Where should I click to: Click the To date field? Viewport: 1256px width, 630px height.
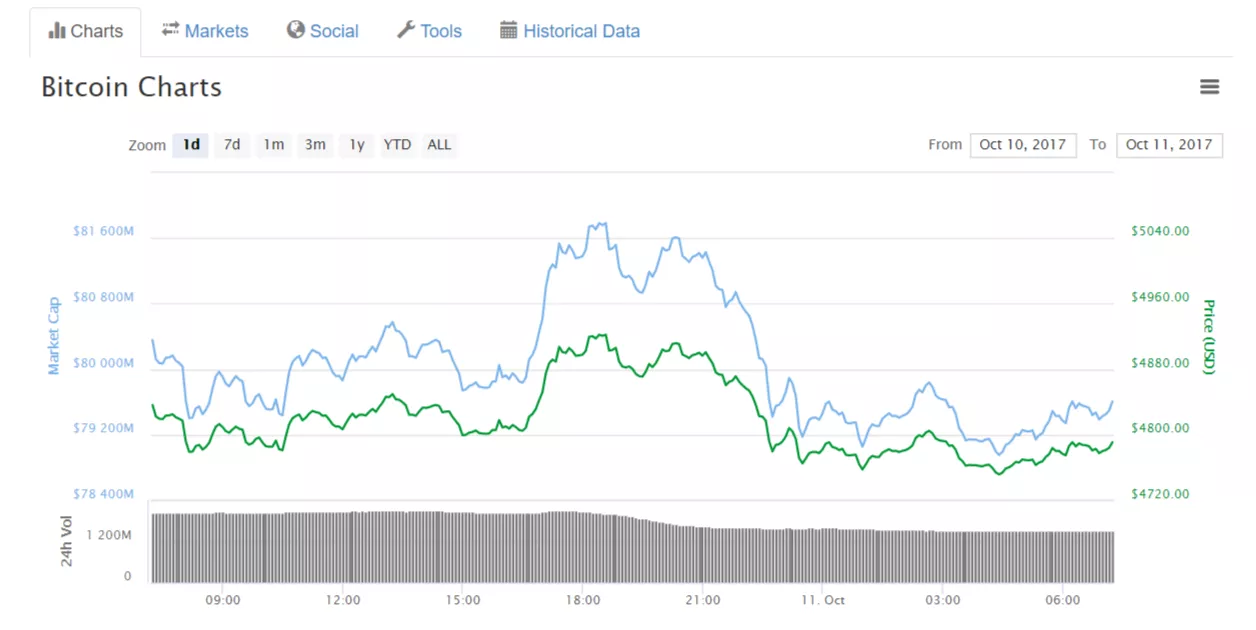tap(1168, 145)
